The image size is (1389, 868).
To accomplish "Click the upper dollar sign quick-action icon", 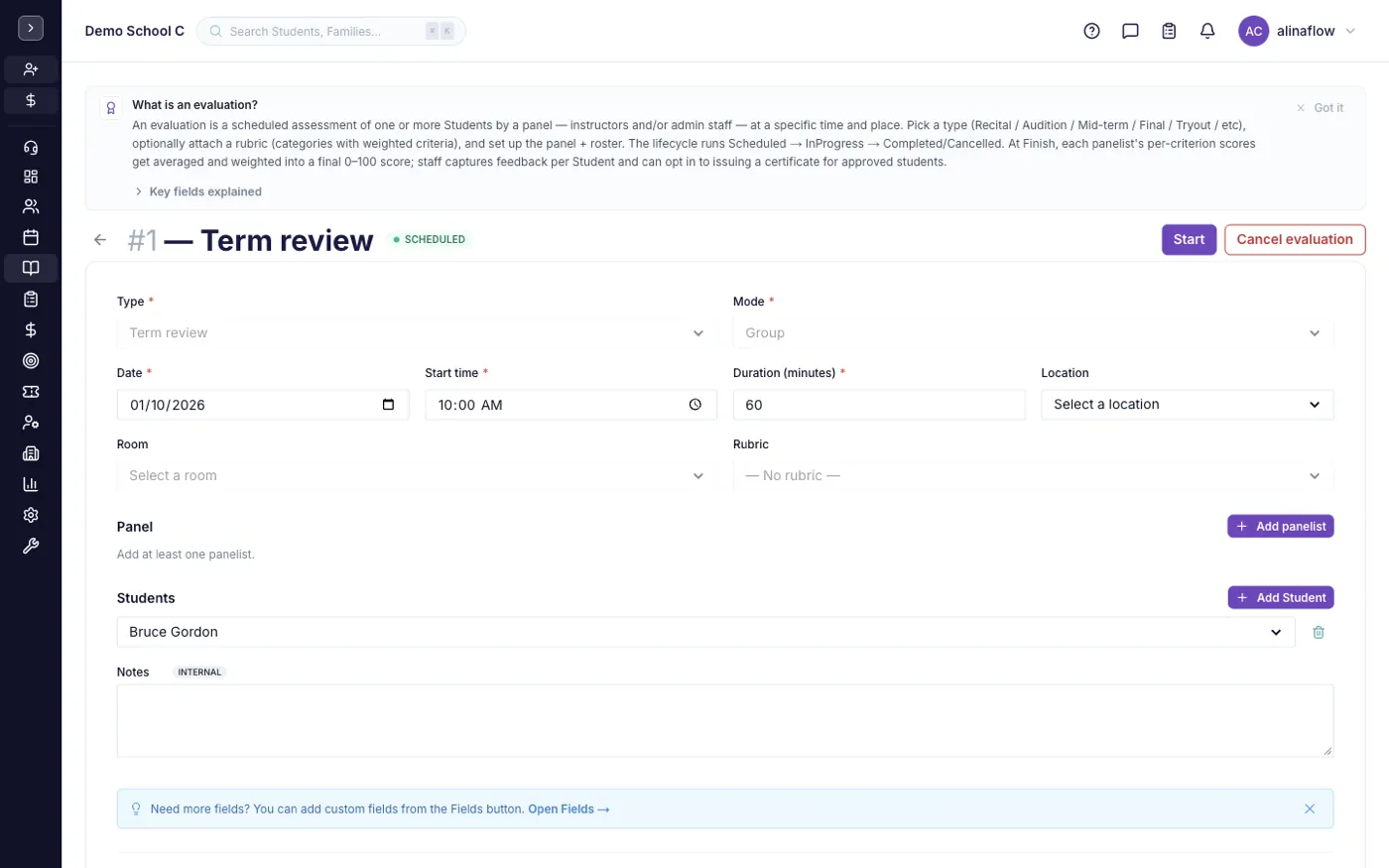I will (31, 100).
